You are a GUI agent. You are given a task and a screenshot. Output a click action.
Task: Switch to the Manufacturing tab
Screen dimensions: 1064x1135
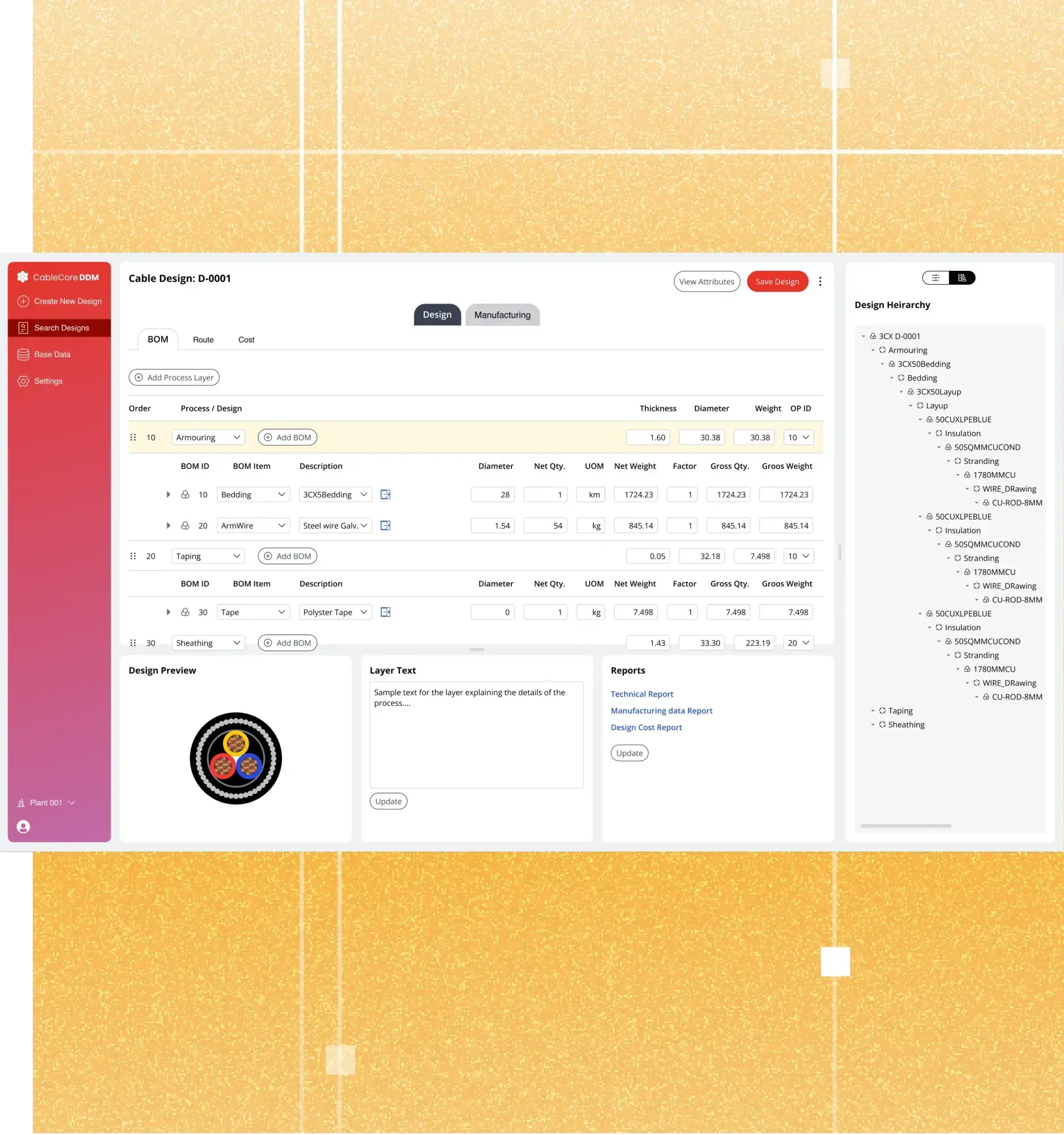(x=502, y=314)
